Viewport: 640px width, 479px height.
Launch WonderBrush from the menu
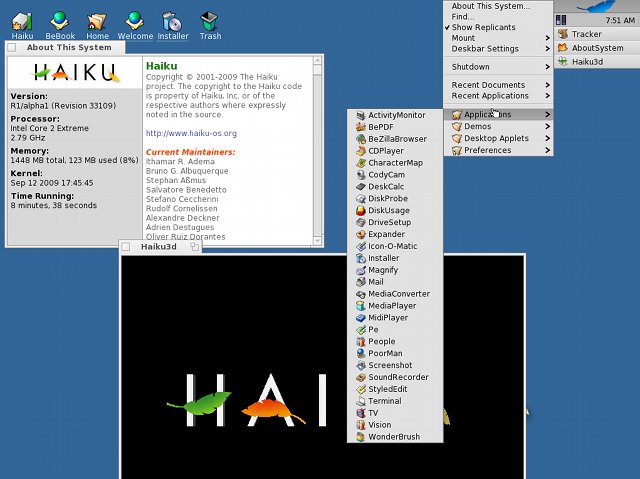tap(395, 437)
